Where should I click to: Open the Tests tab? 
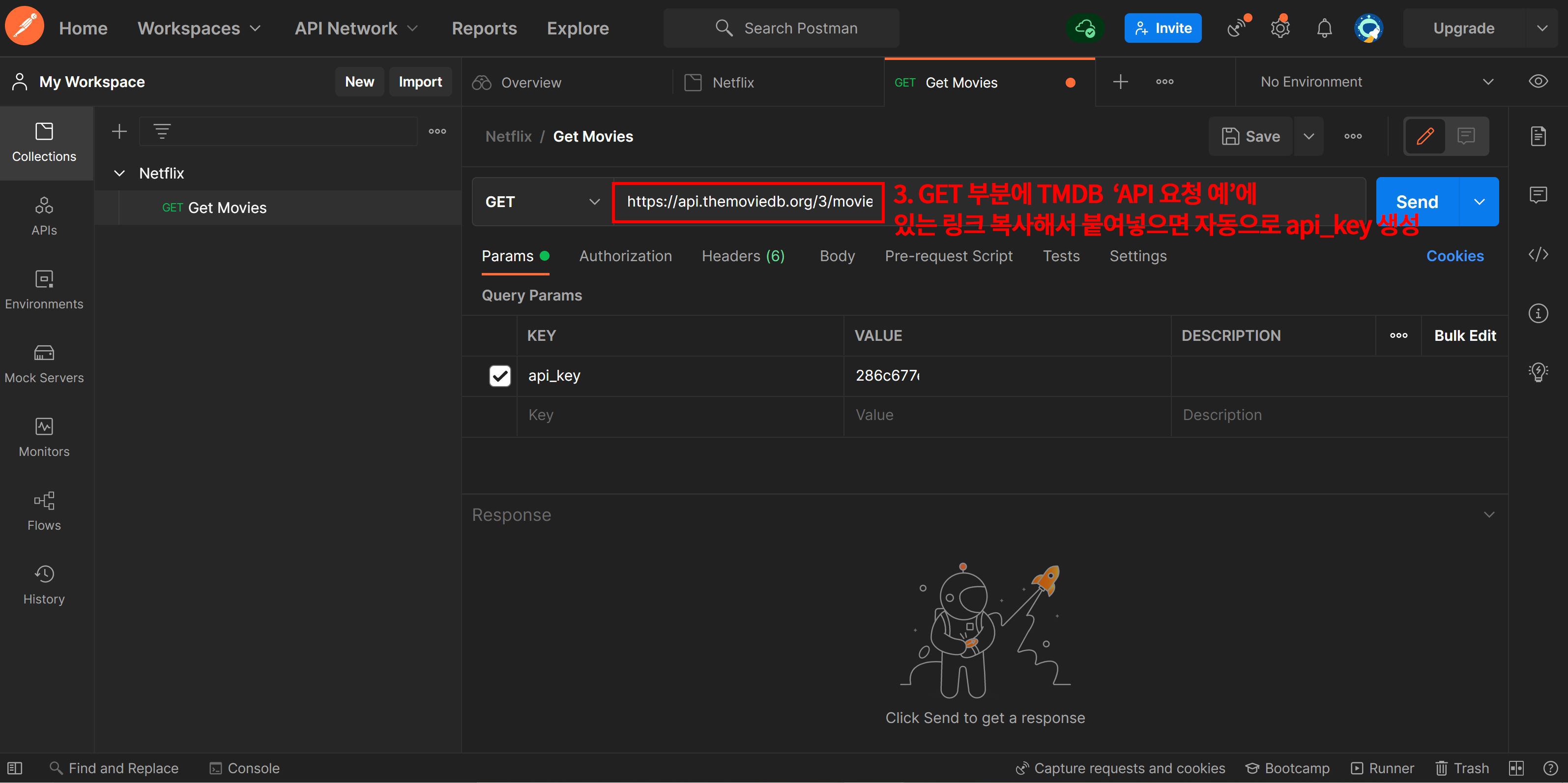click(1061, 256)
